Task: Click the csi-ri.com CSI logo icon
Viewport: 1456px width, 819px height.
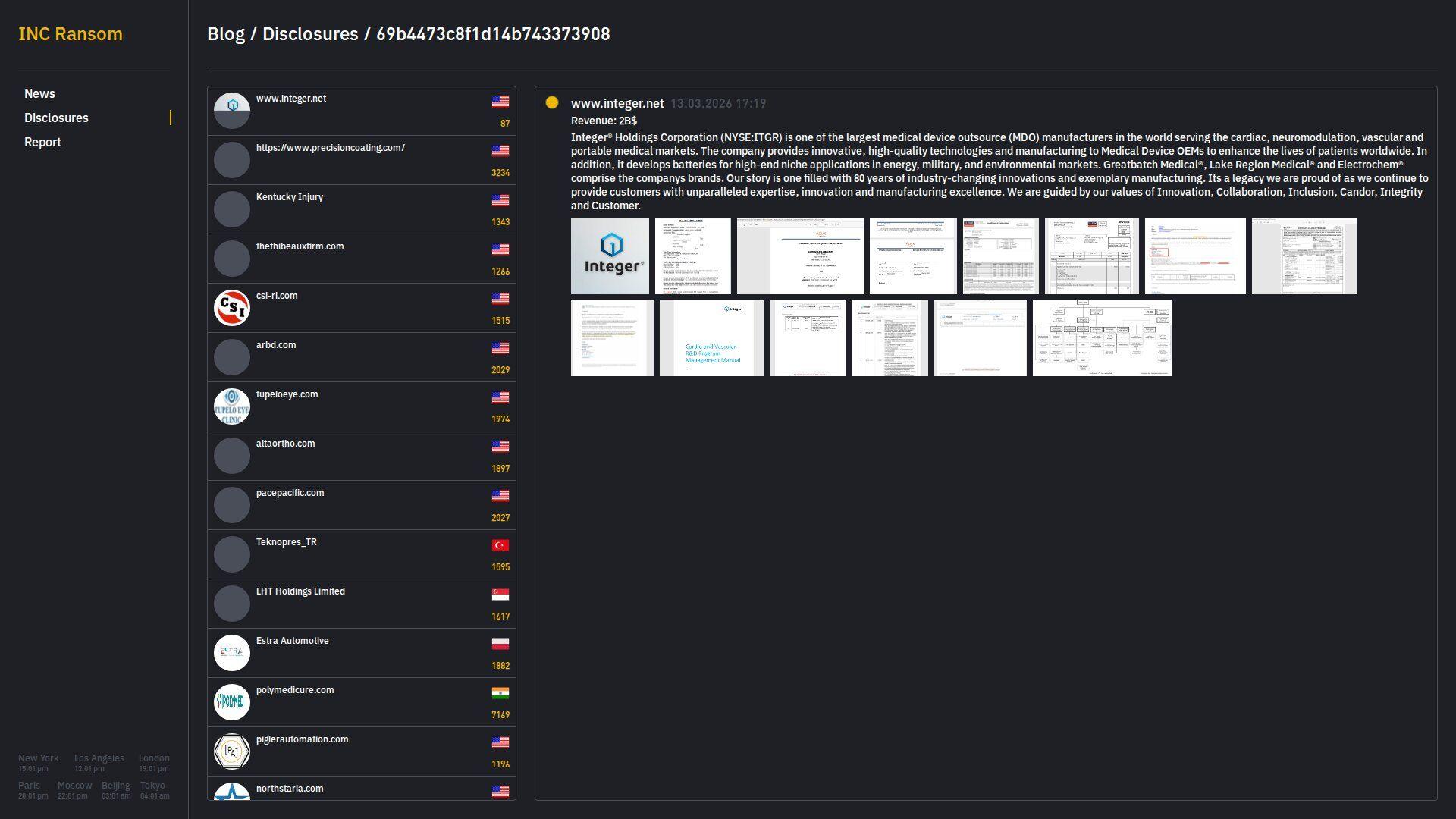Action: (x=232, y=308)
